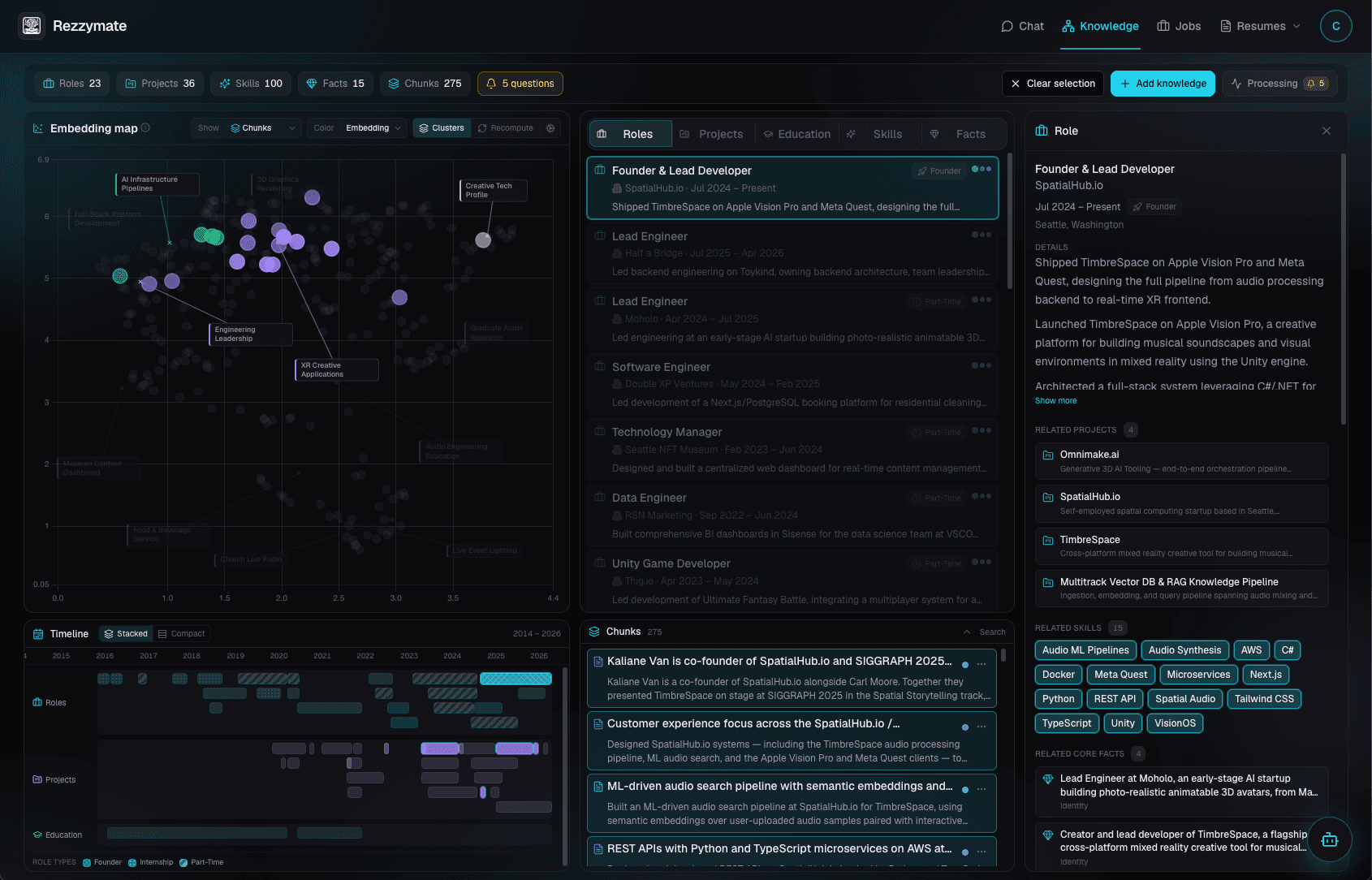Toggle the Facts 15 filter chip
The width and height of the screenshot is (1372, 880).
click(335, 84)
